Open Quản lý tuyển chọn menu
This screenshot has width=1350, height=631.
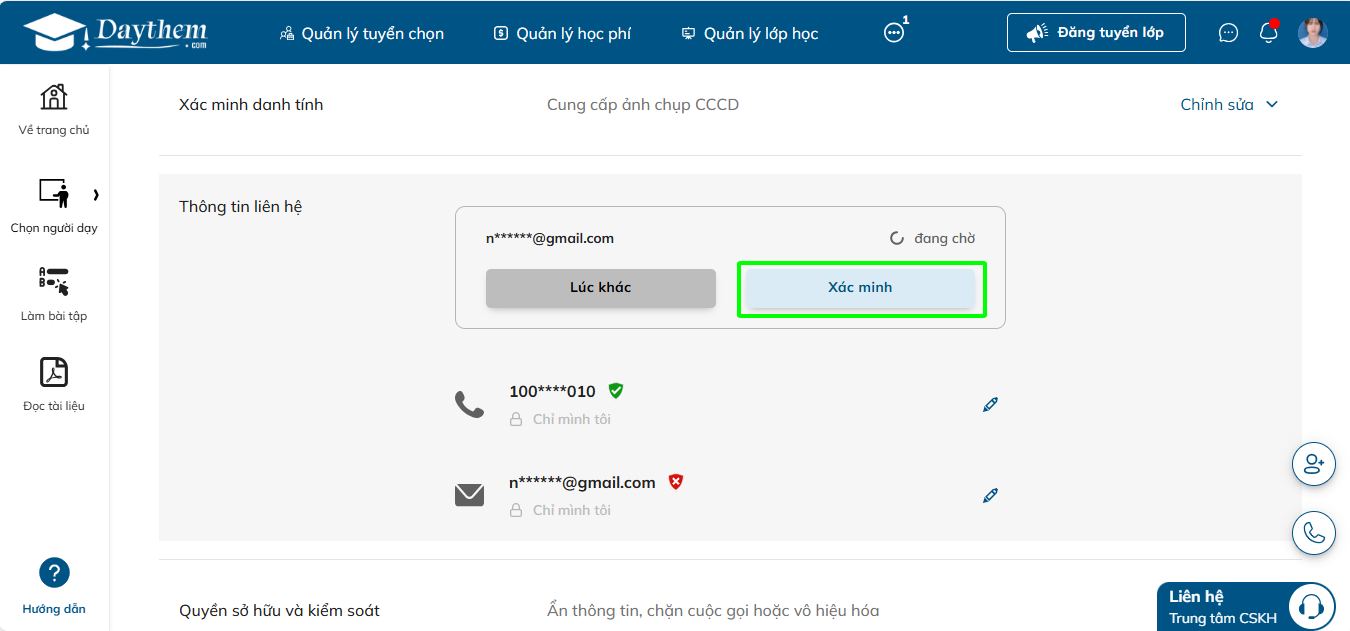tap(362, 33)
